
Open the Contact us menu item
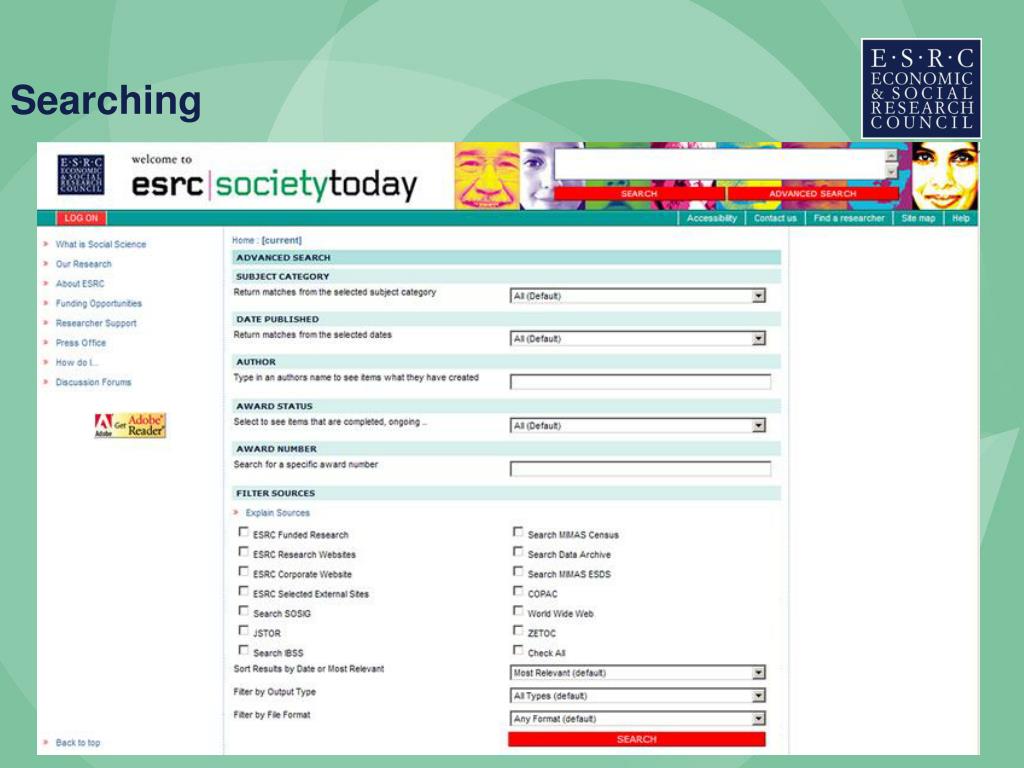(775, 218)
